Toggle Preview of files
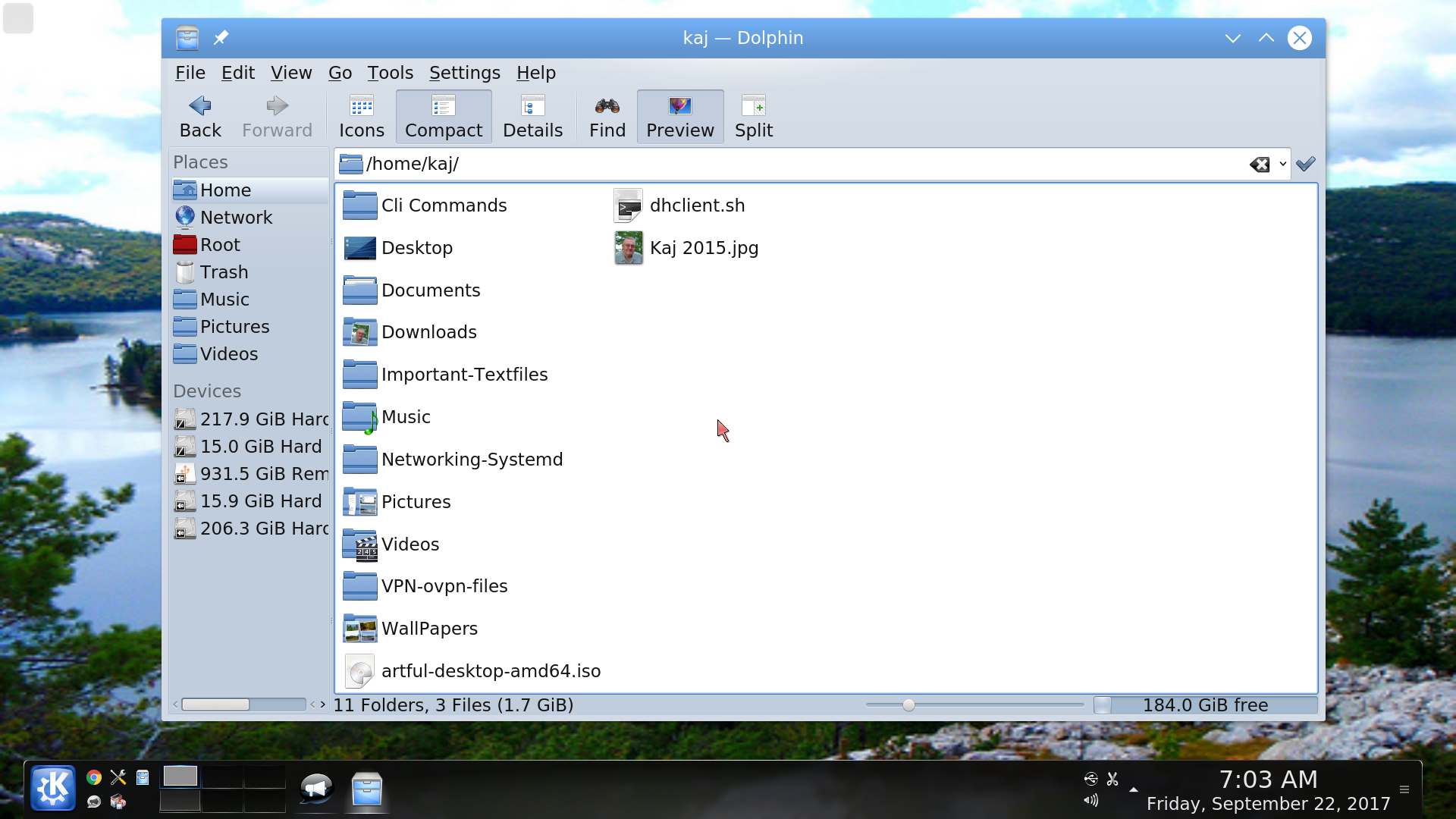Image resolution: width=1456 pixels, height=819 pixels. coord(680,117)
